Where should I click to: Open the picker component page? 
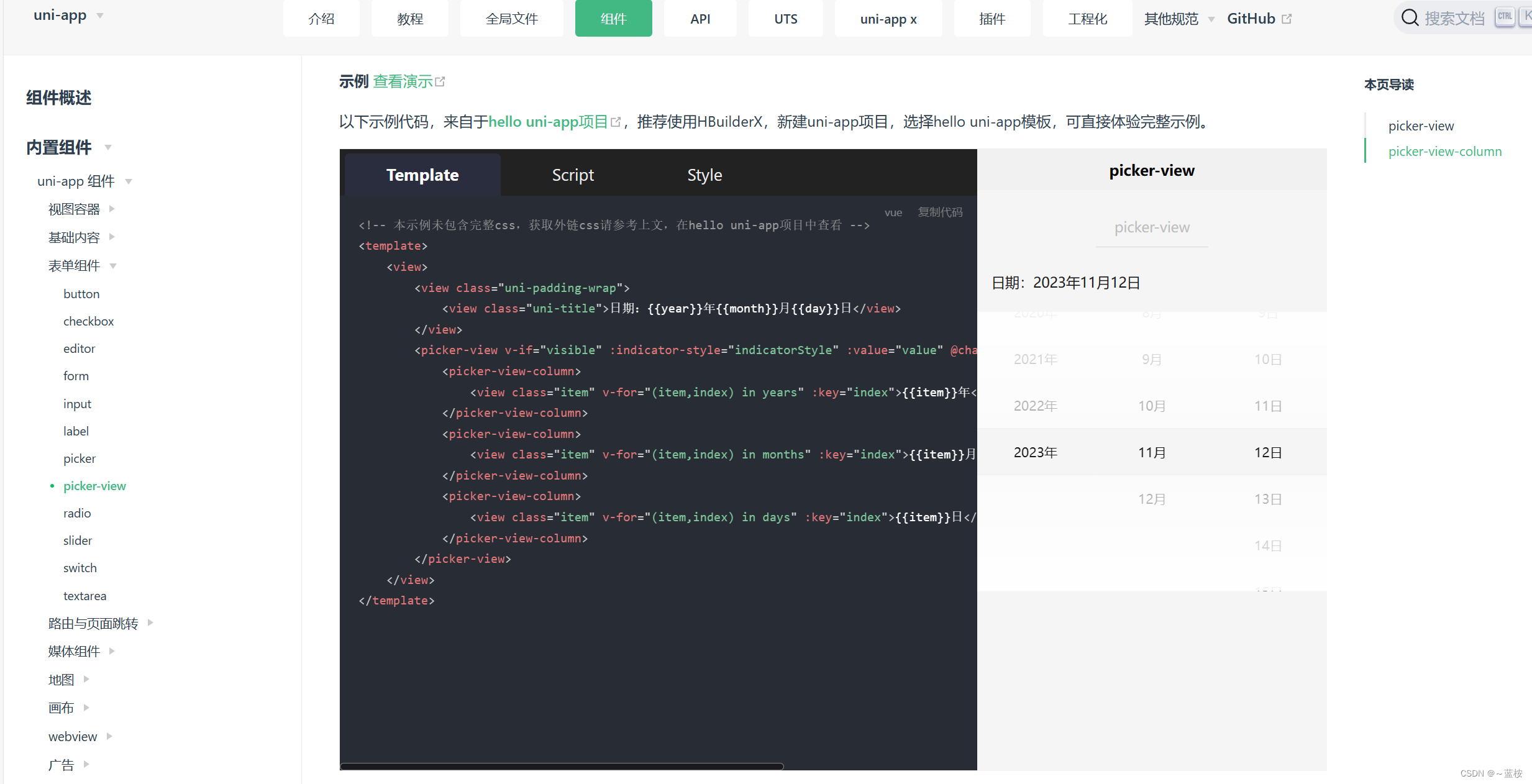coord(80,458)
